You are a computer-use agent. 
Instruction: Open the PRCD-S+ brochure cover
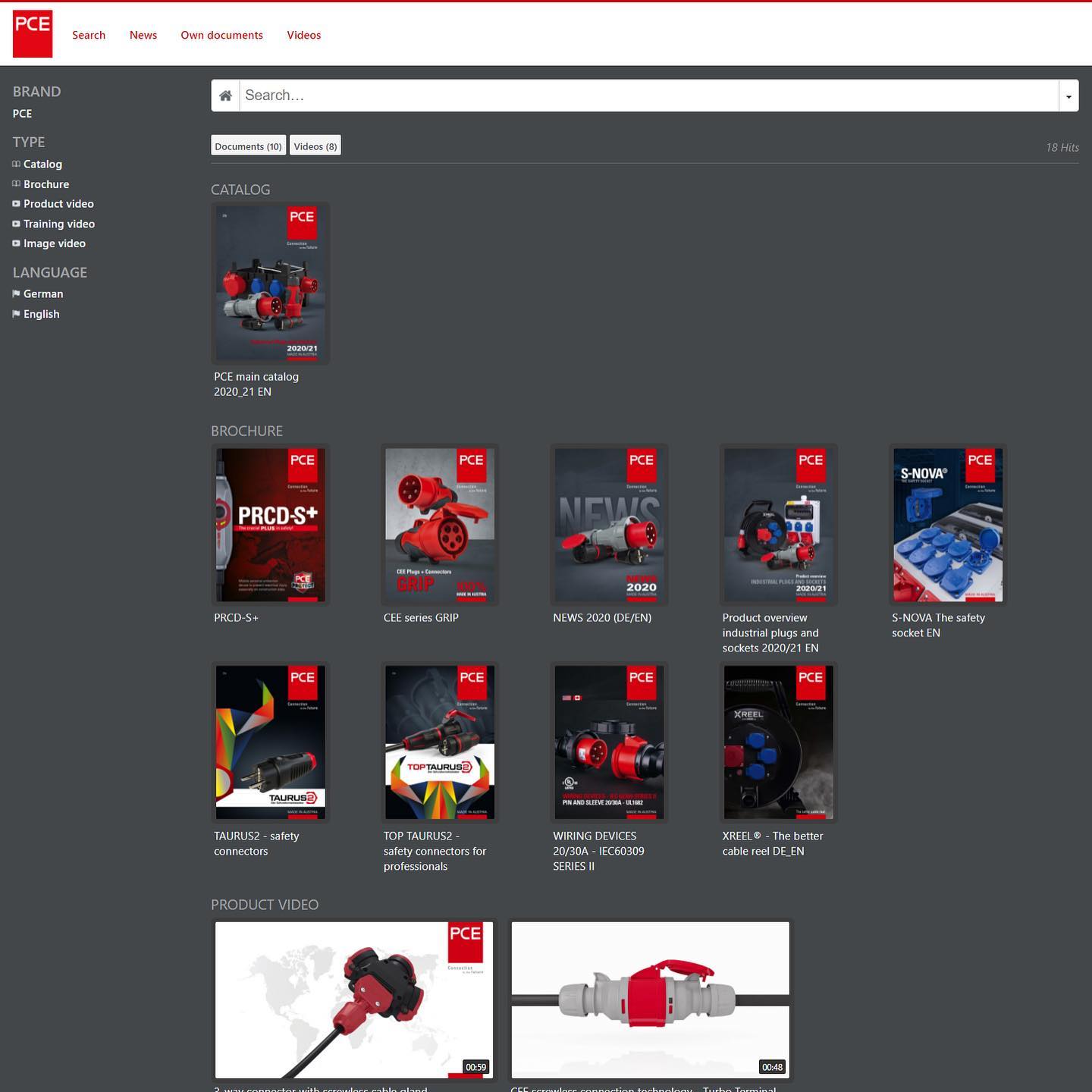click(x=271, y=525)
